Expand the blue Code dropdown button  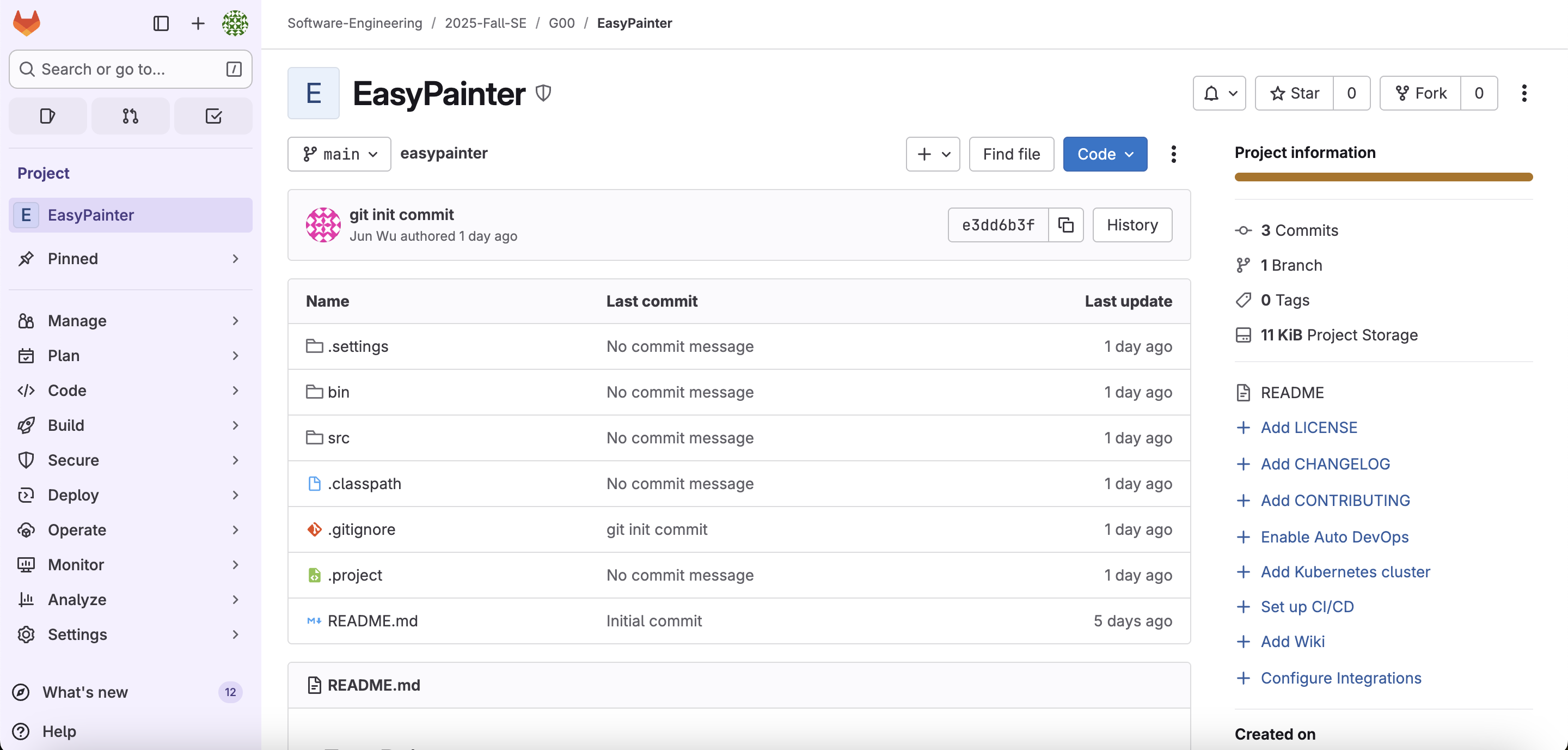tap(1105, 154)
